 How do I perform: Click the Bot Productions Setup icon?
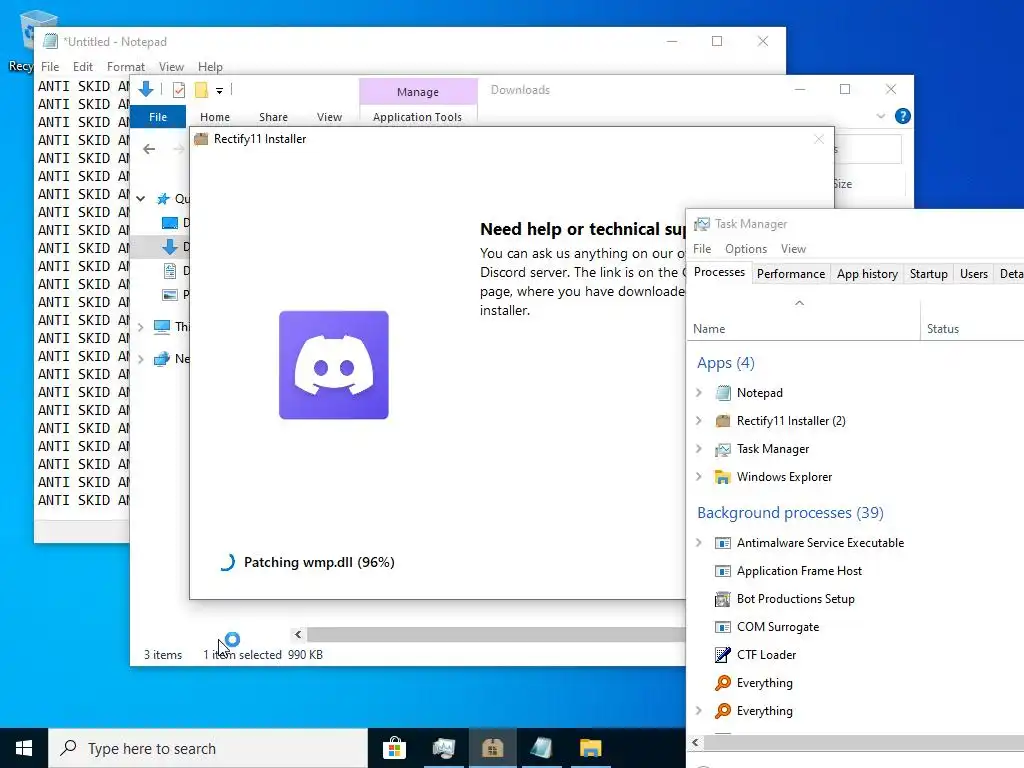pyautogui.click(x=723, y=599)
